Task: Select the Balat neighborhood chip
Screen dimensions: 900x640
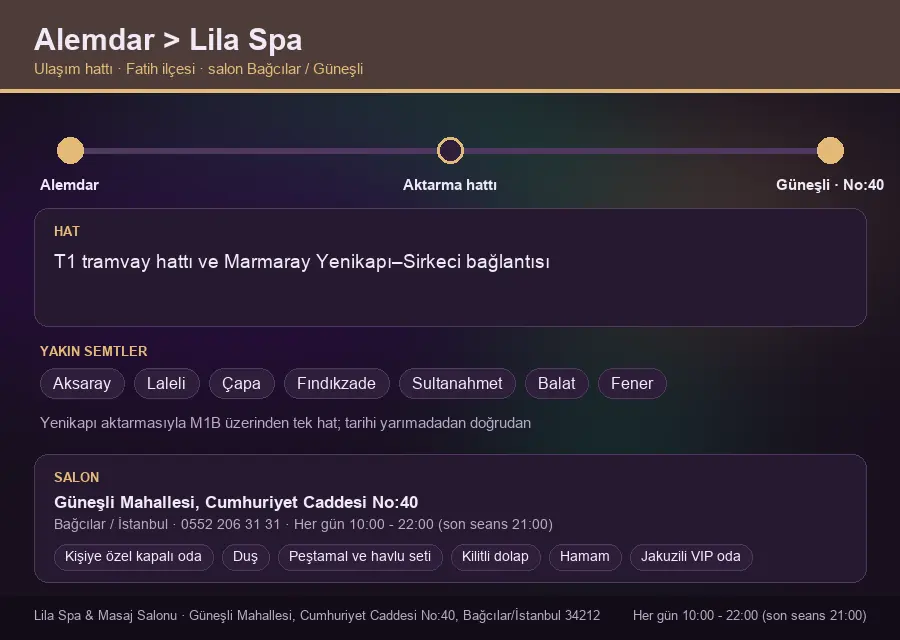Action: [x=557, y=383]
